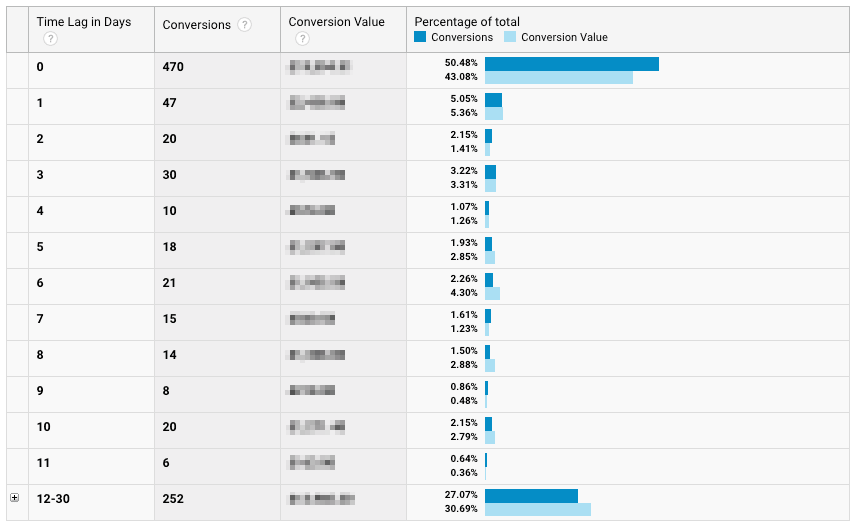Click help icon under Time Lag in Days
Image resolution: width=855 pixels, height=528 pixels.
50,39
